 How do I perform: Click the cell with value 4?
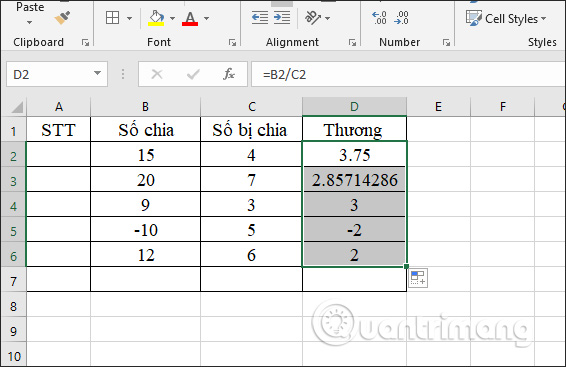251,155
